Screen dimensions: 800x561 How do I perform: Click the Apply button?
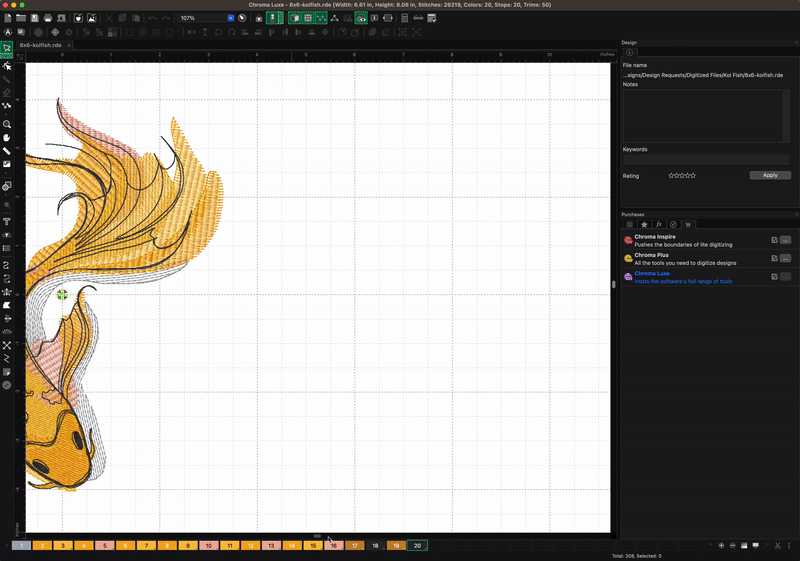pyautogui.click(x=769, y=175)
